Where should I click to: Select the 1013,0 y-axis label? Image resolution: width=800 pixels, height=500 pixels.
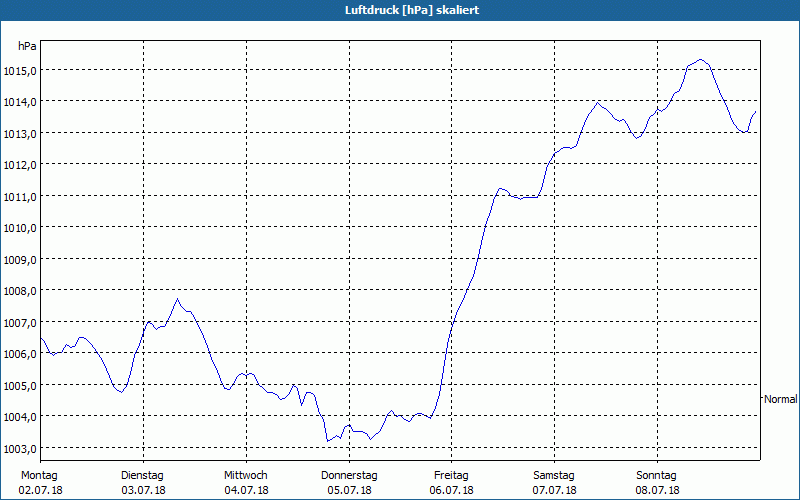point(22,133)
